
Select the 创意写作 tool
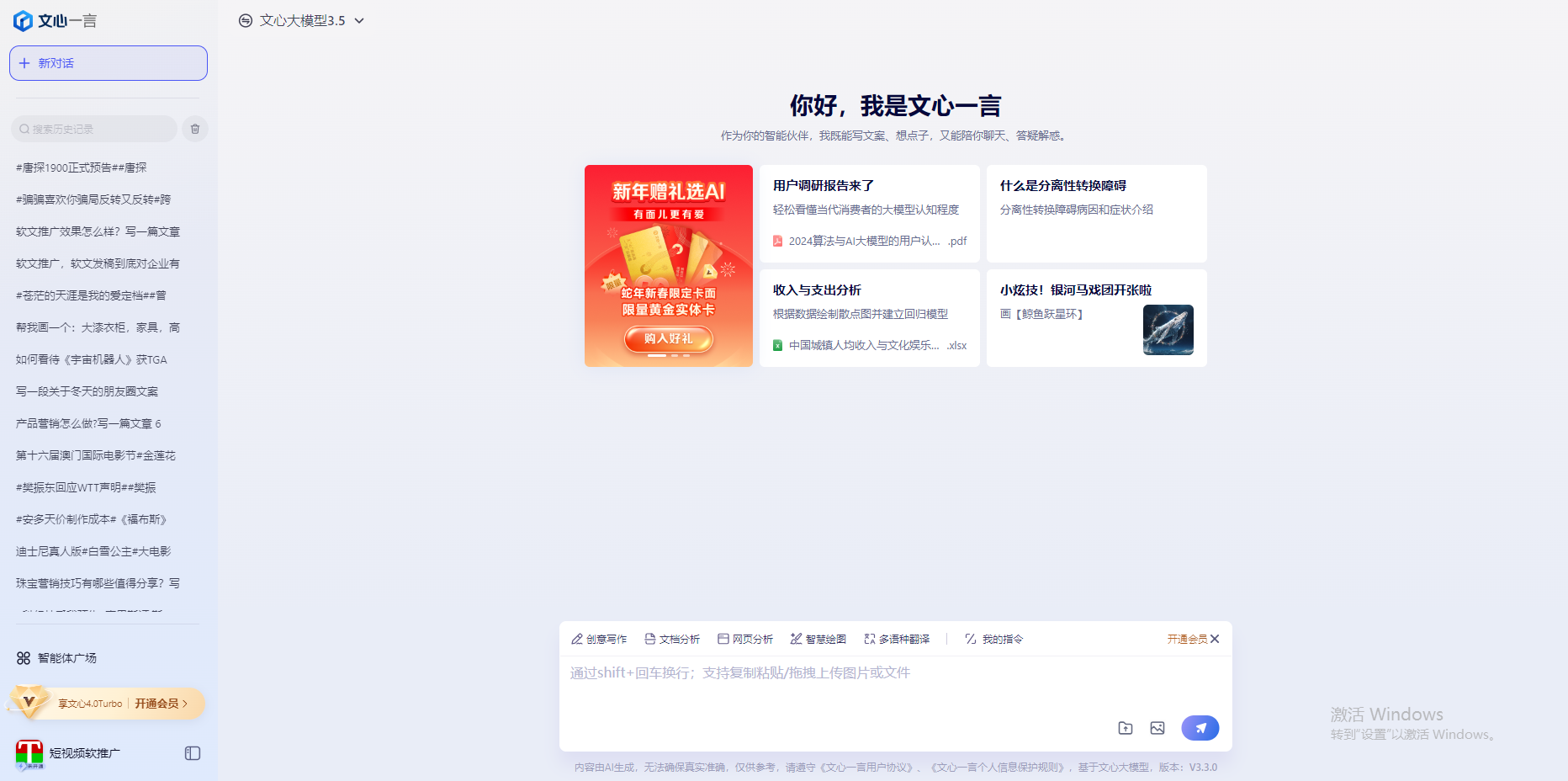pos(599,640)
